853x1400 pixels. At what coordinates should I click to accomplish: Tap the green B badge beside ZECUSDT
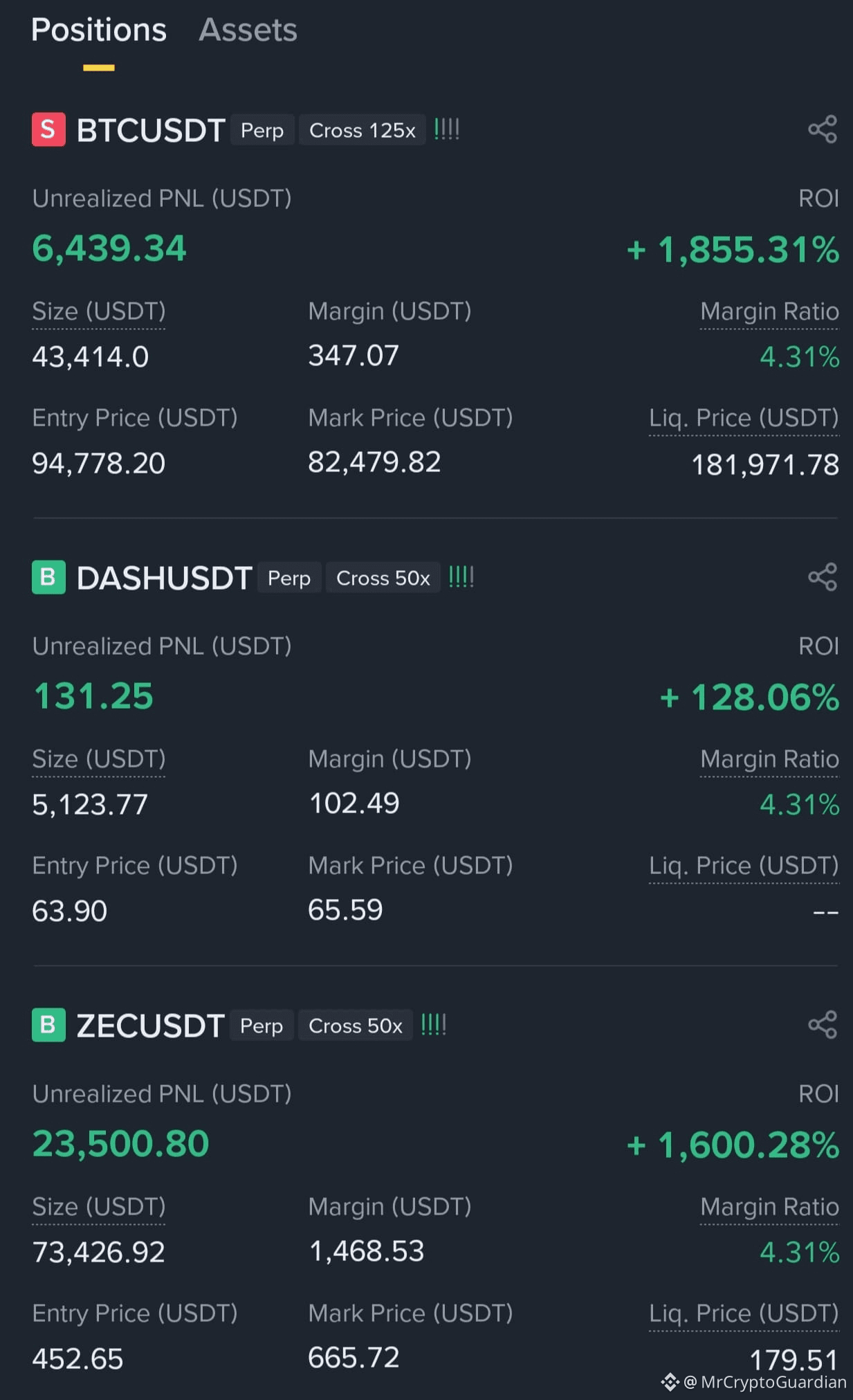click(48, 1025)
